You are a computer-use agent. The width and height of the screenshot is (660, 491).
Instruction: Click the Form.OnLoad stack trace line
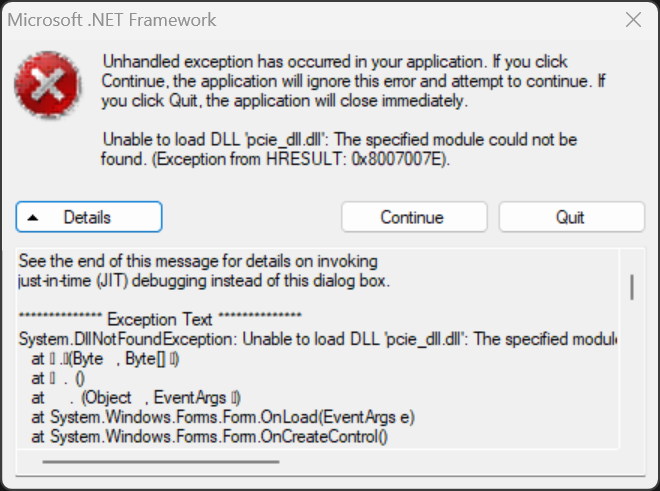(222, 416)
